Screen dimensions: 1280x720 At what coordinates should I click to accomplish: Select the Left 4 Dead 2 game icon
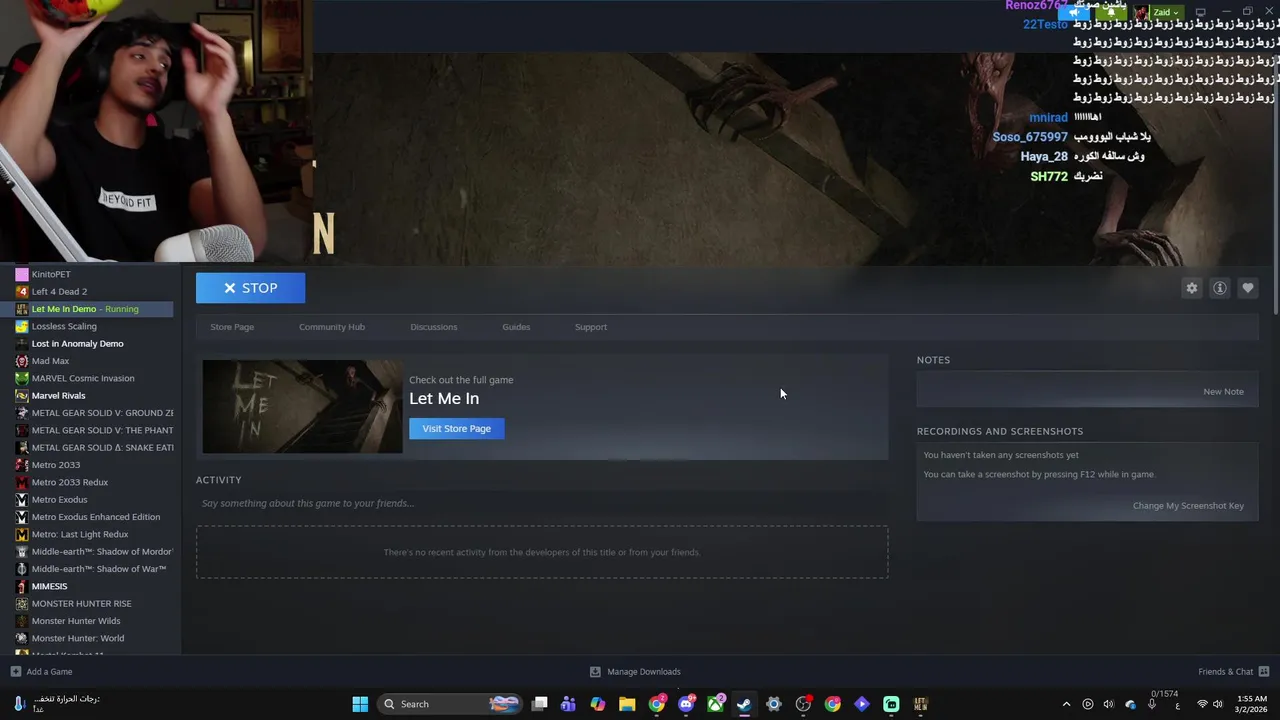click(22, 291)
